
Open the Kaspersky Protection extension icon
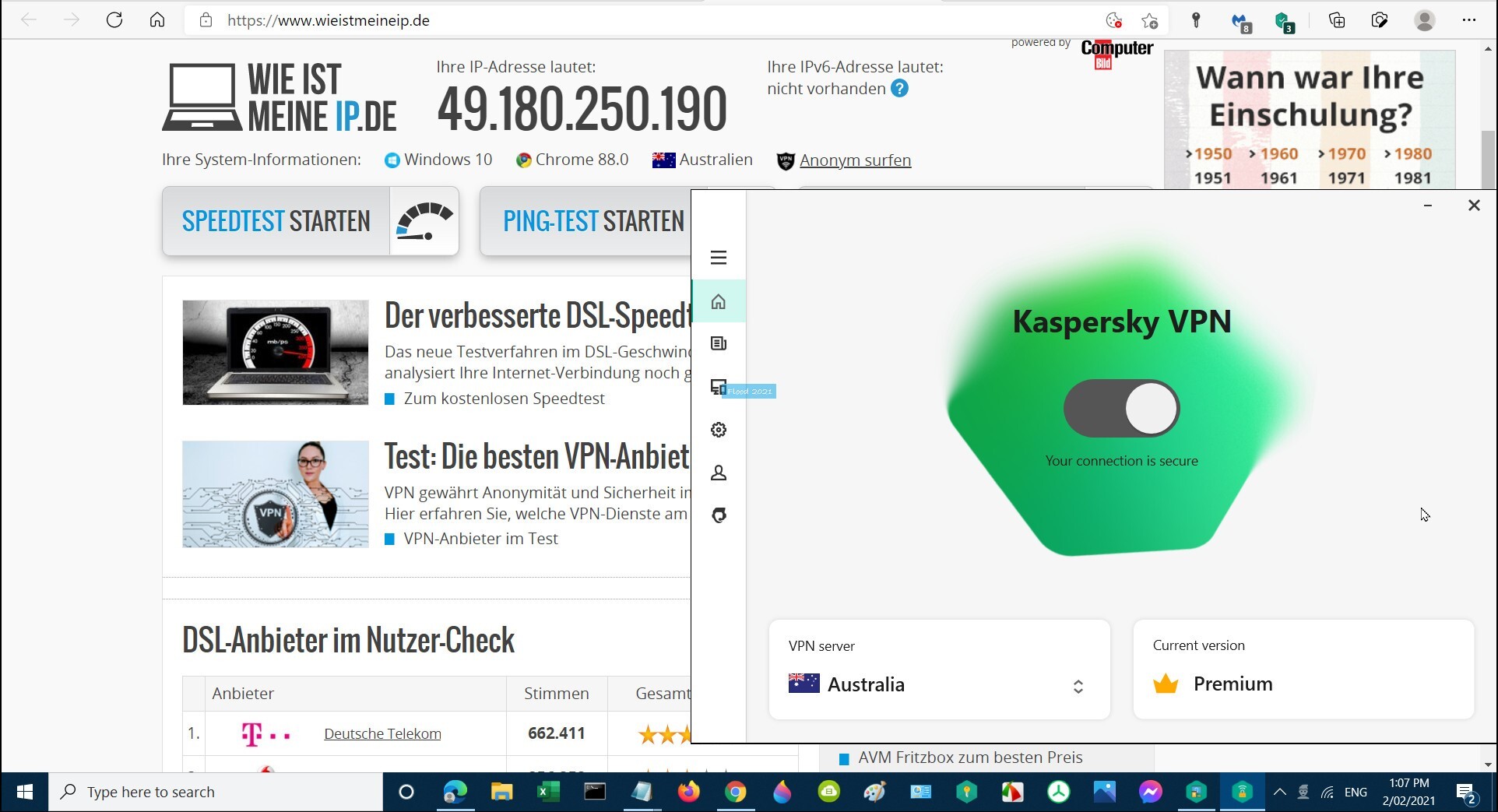[x=1284, y=22]
